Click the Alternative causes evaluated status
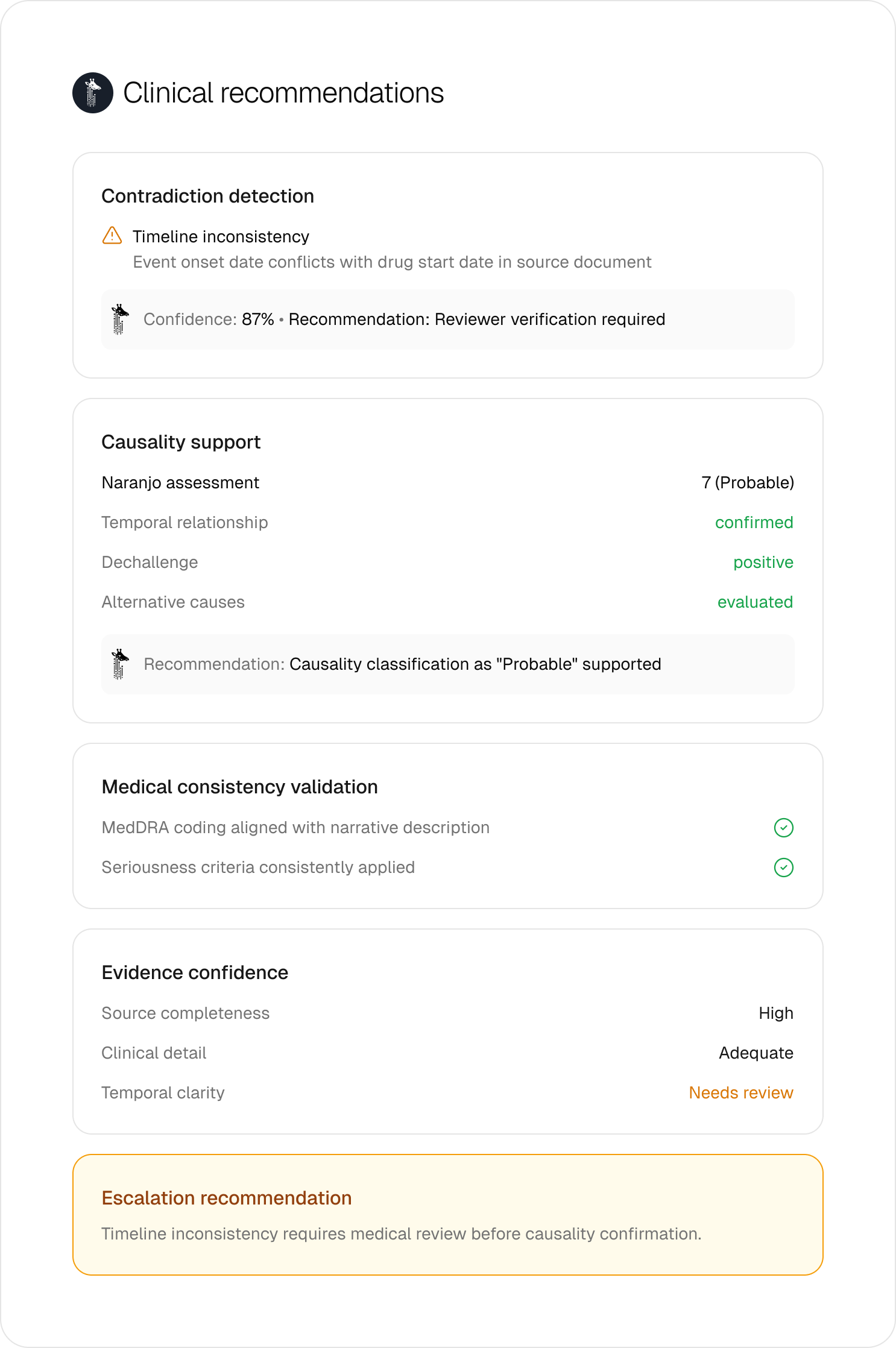The image size is (896, 1348). tap(755, 602)
